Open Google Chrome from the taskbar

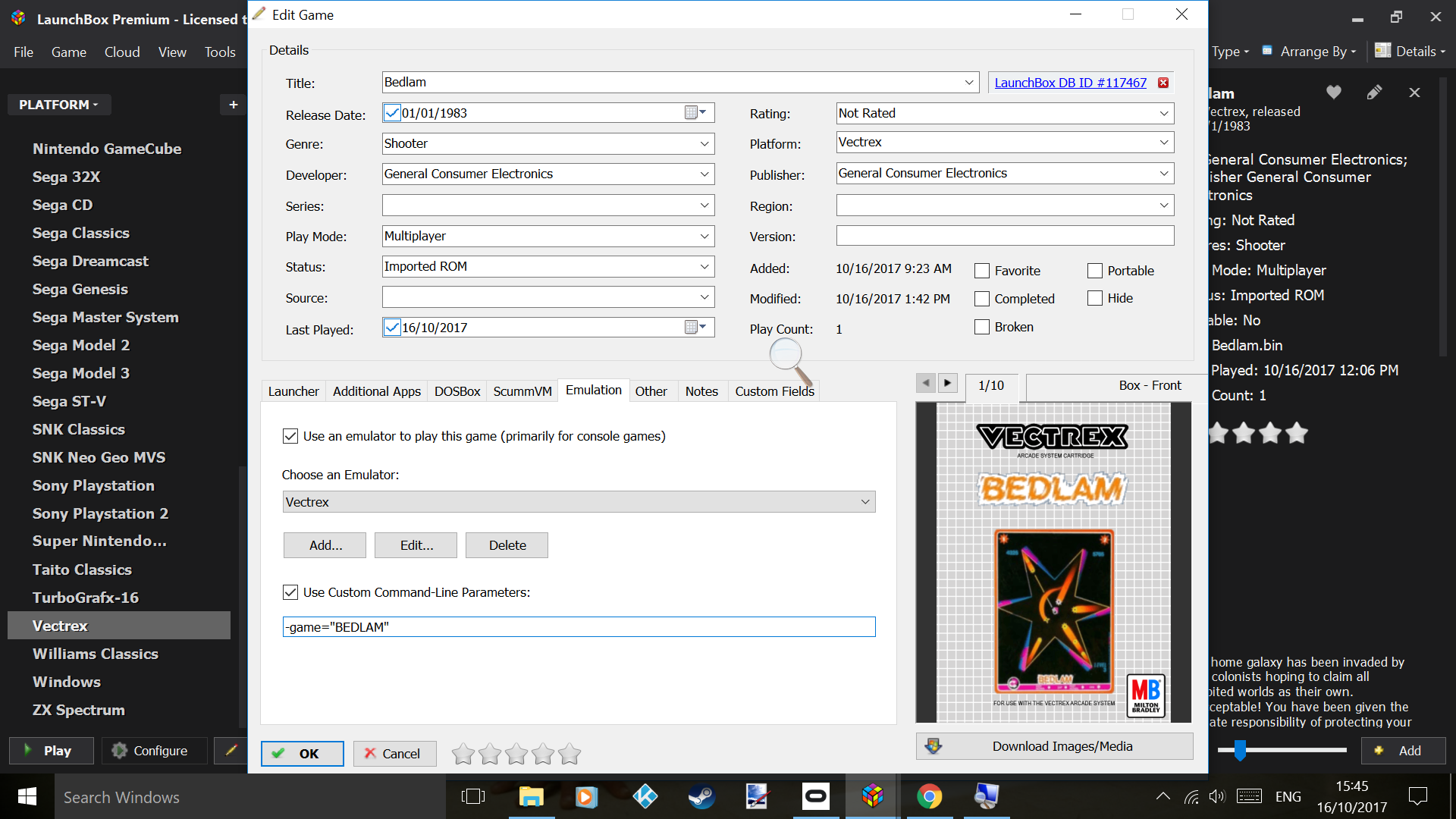(x=929, y=796)
